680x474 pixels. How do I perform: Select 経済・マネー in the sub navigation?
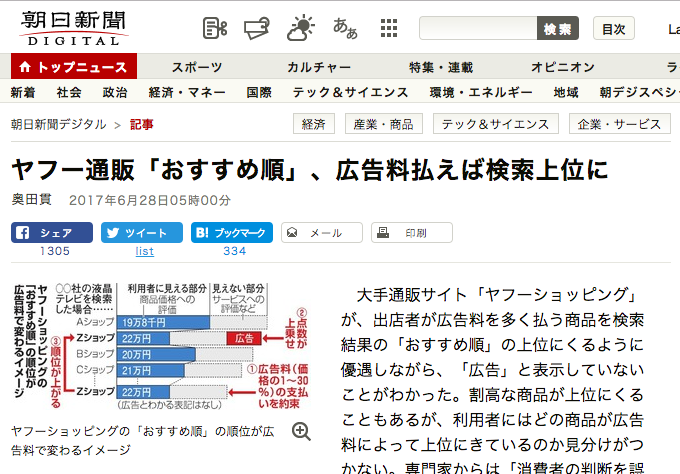pos(187,92)
